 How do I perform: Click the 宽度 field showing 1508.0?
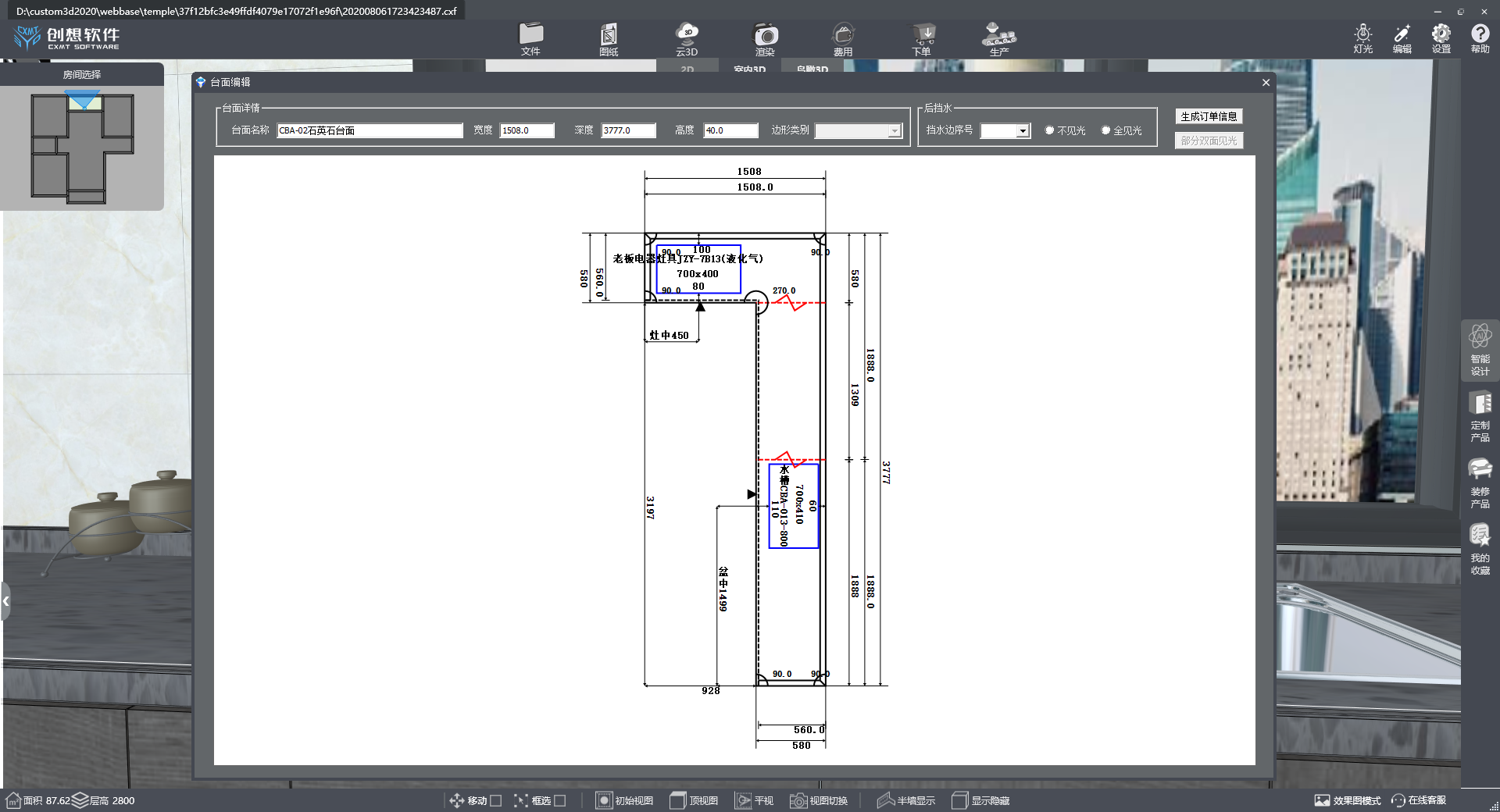click(x=527, y=130)
